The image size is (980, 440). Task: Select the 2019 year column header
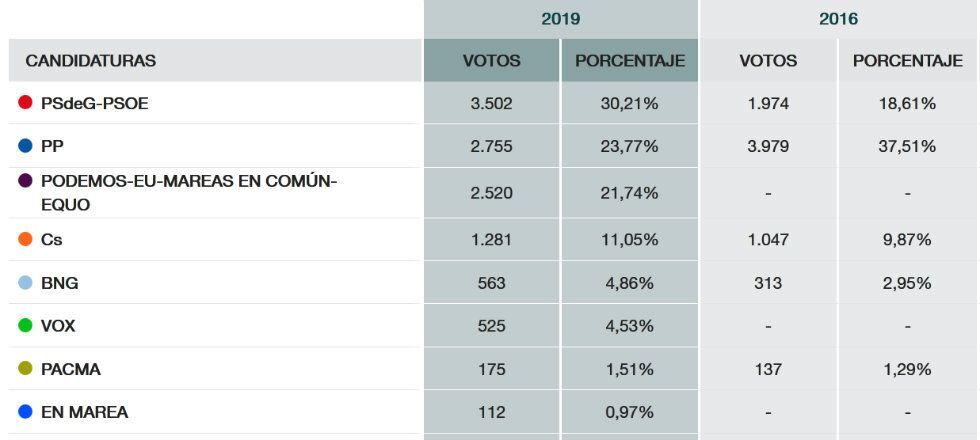[560, 19]
